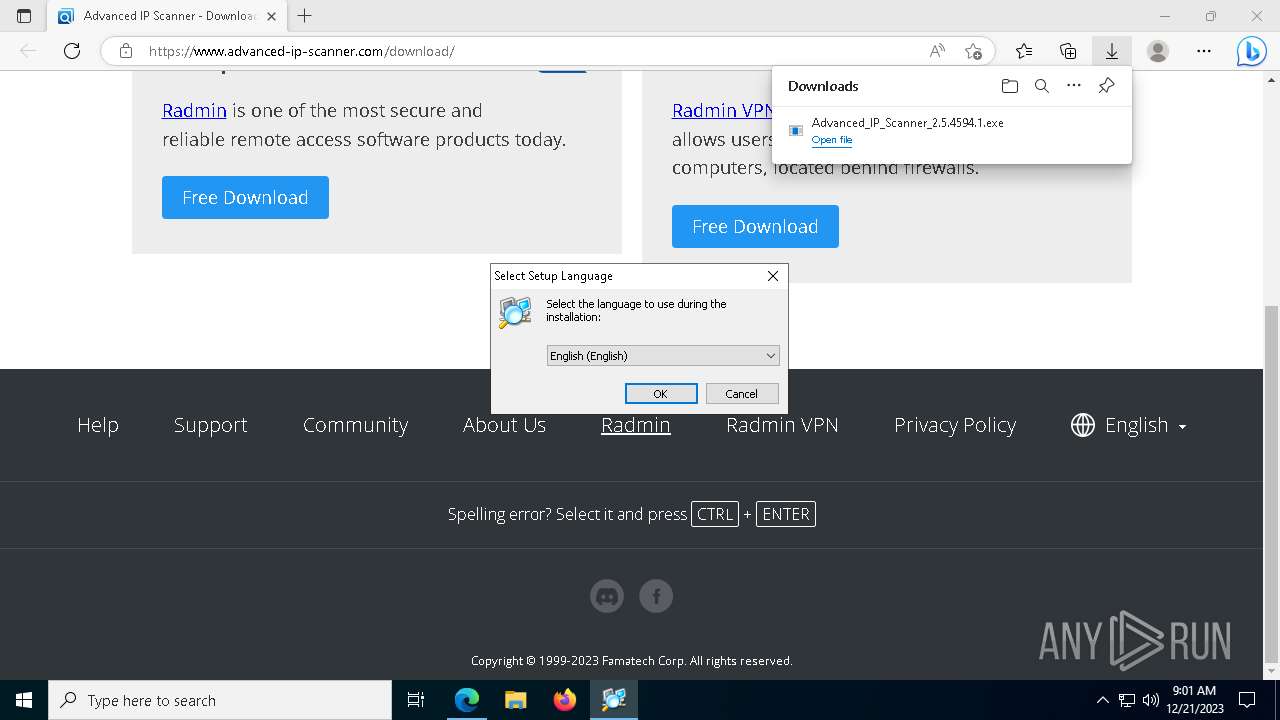Click OK in Select Setup Language
Screen dimensions: 1280x720
[661, 394]
